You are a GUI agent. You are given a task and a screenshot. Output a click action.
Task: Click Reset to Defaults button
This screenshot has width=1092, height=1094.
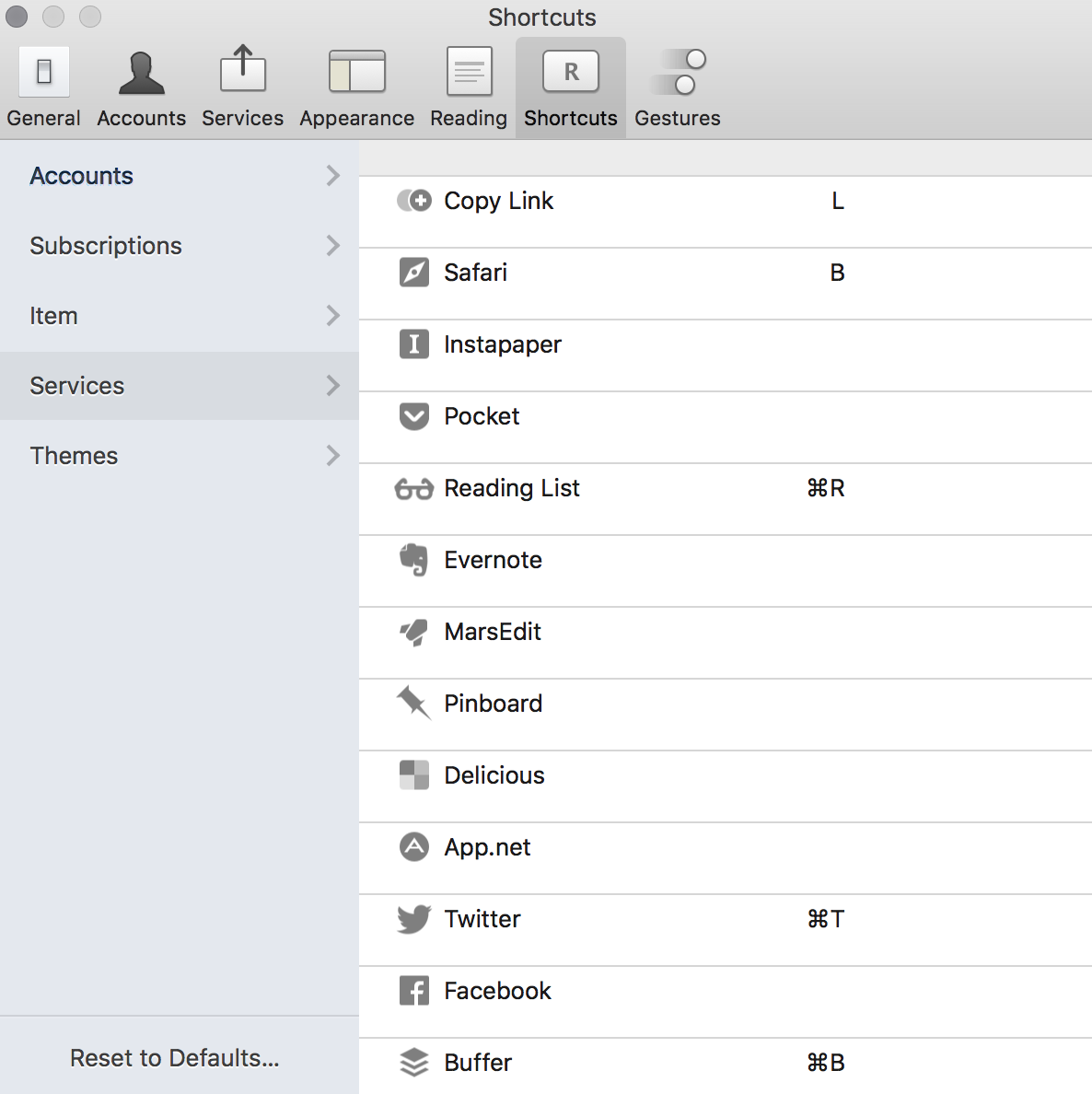coord(174,1058)
